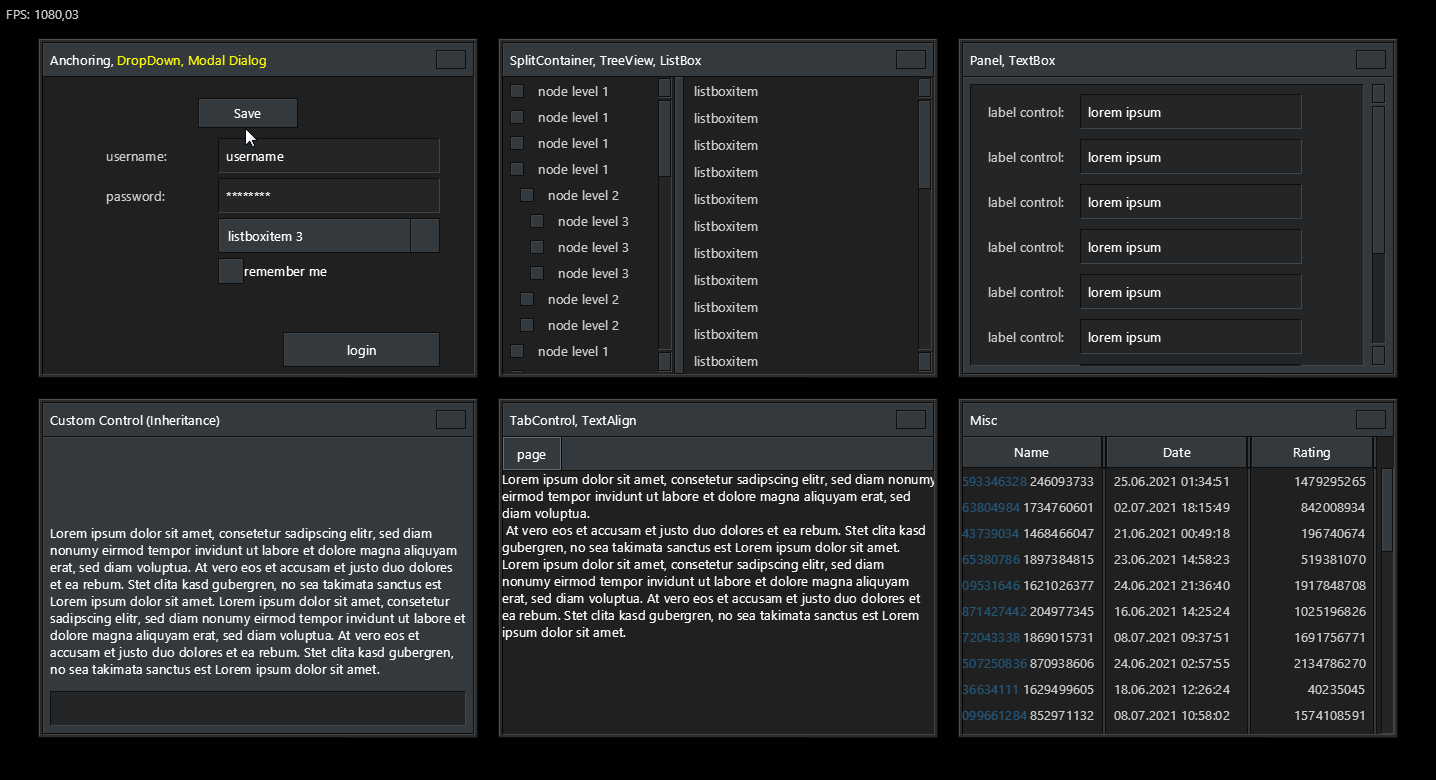Click the Date column header
This screenshot has height=780, width=1436.
(1176, 452)
